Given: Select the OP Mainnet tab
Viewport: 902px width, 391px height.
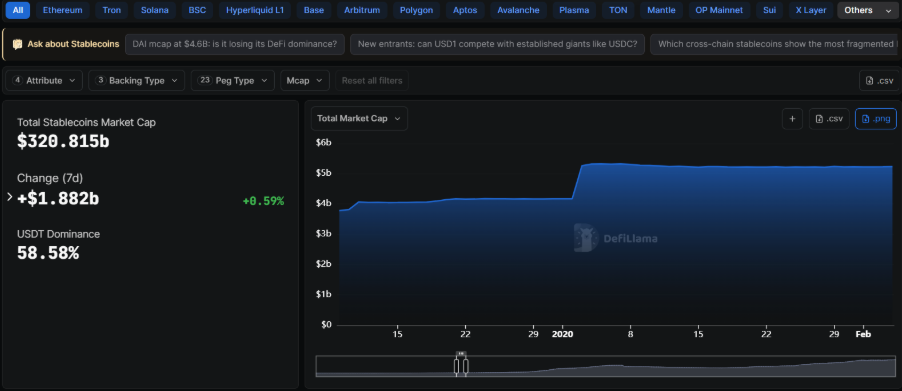Looking at the screenshot, I should [x=718, y=10].
